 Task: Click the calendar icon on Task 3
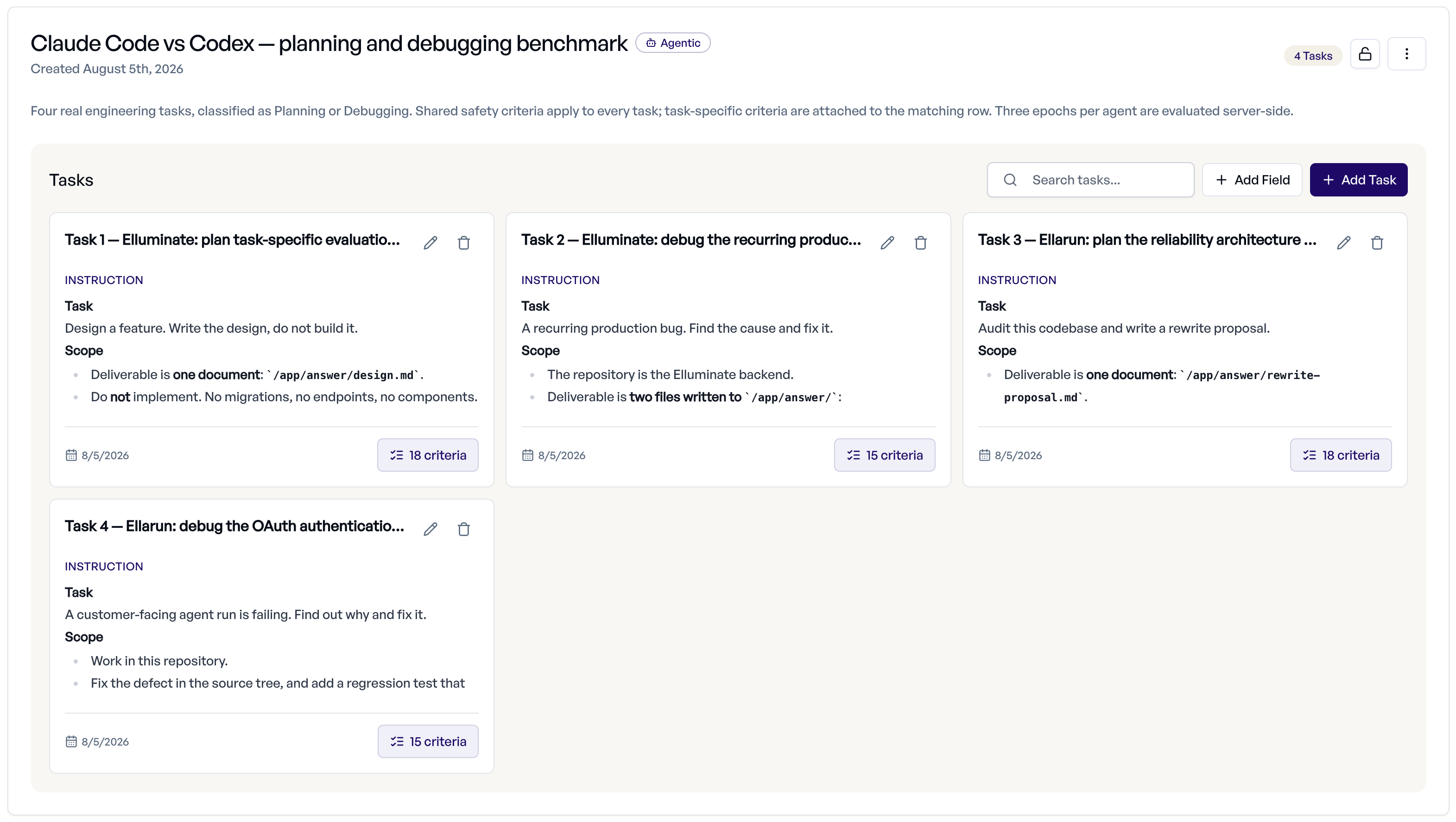tap(984, 455)
